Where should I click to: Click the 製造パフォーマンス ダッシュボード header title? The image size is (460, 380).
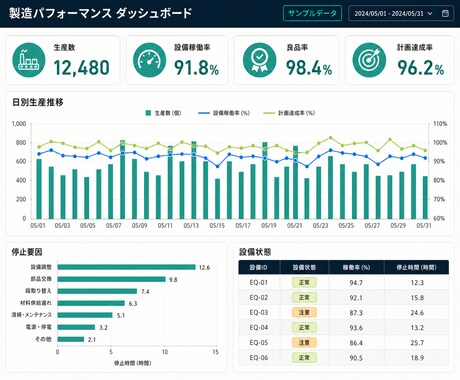coord(101,13)
